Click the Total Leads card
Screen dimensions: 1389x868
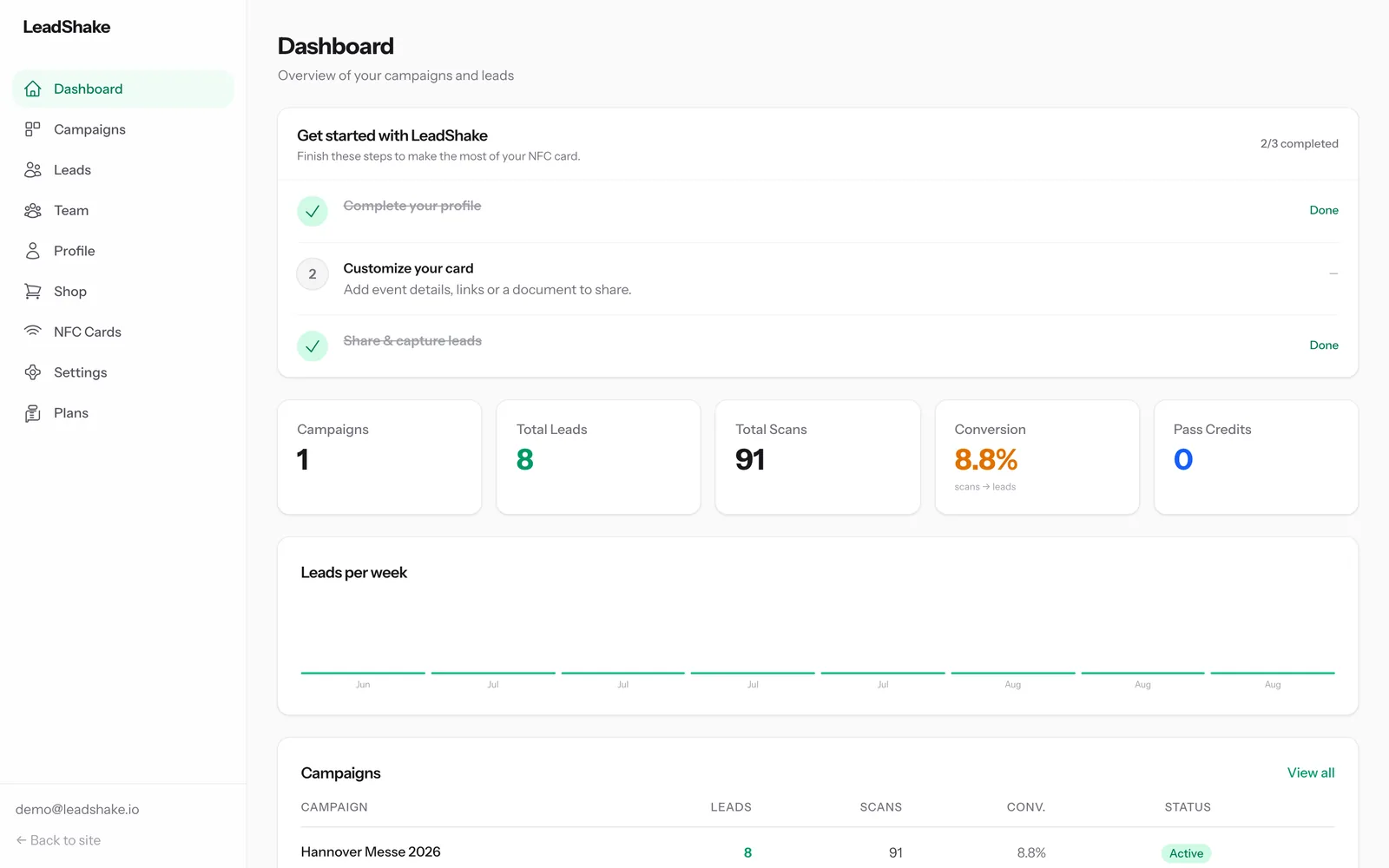click(x=598, y=457)
